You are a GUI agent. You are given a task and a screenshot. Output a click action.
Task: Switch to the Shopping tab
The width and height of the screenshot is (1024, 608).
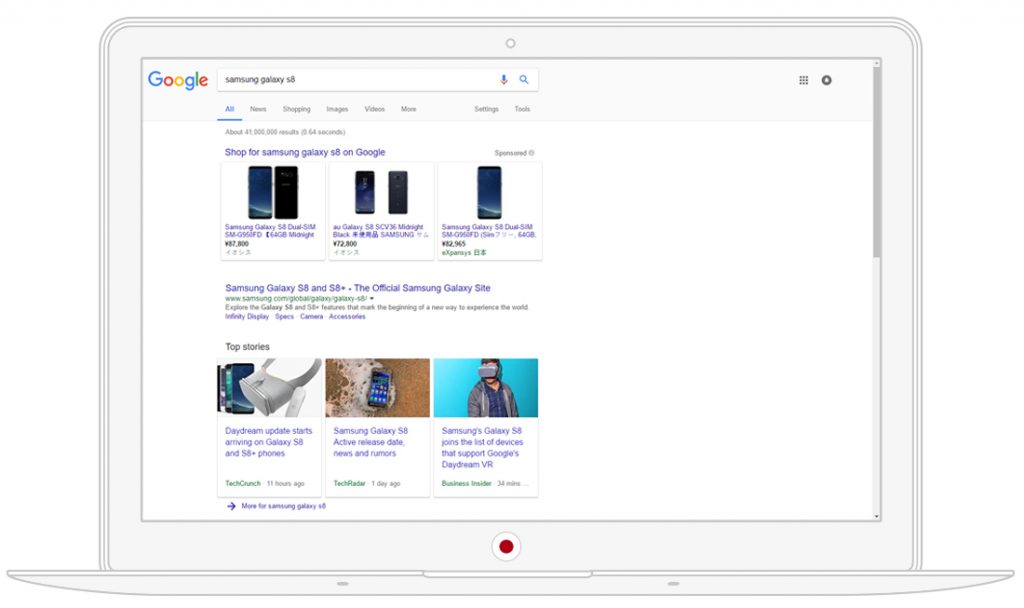296,109
